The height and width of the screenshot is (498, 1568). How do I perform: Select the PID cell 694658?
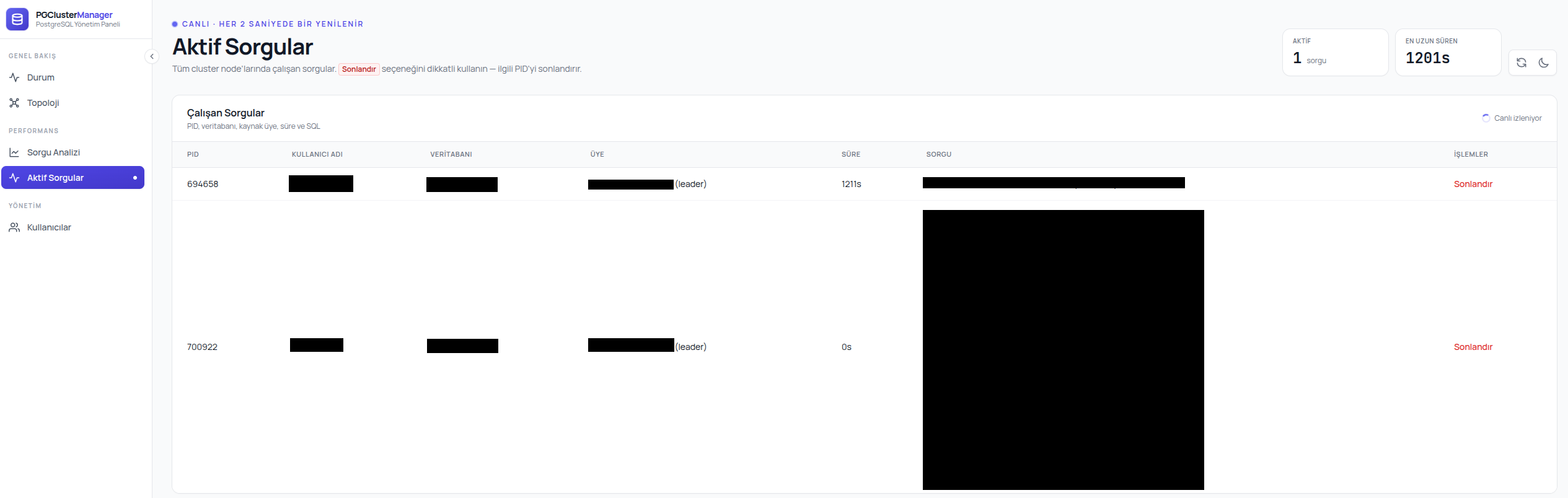point(203,184)
